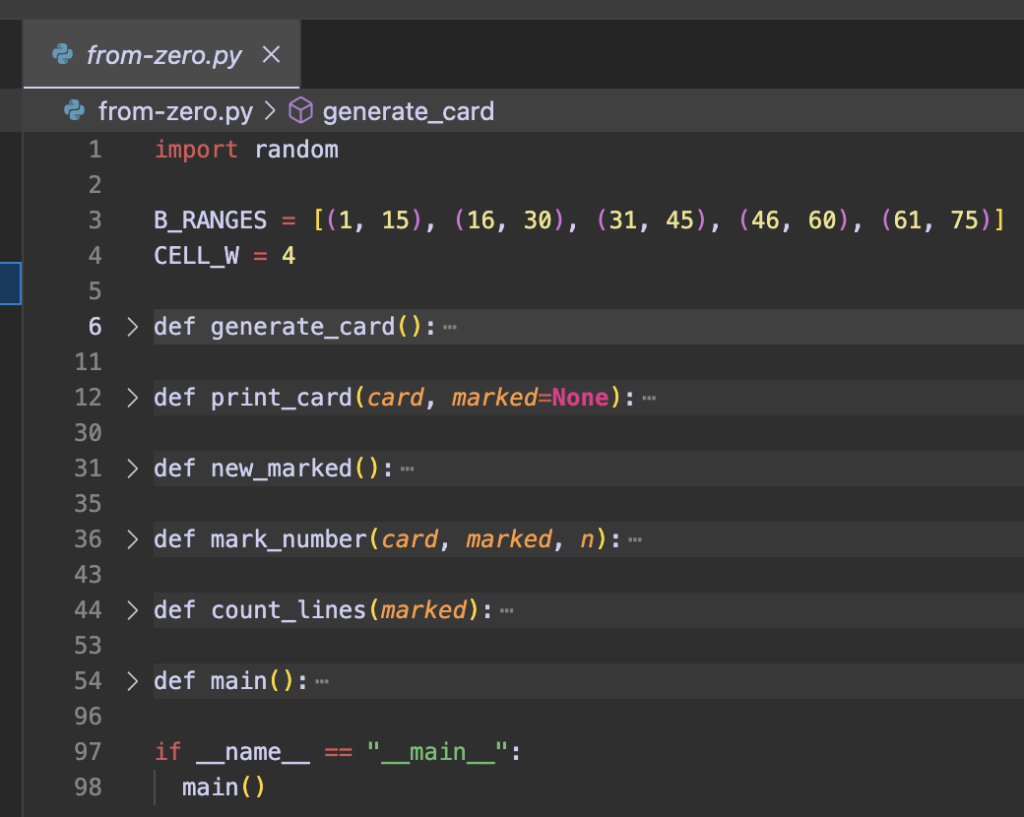Open the generate_card breadcrumb symbol list
This screenshot has width=1024, height=817.
coord(408,111)
